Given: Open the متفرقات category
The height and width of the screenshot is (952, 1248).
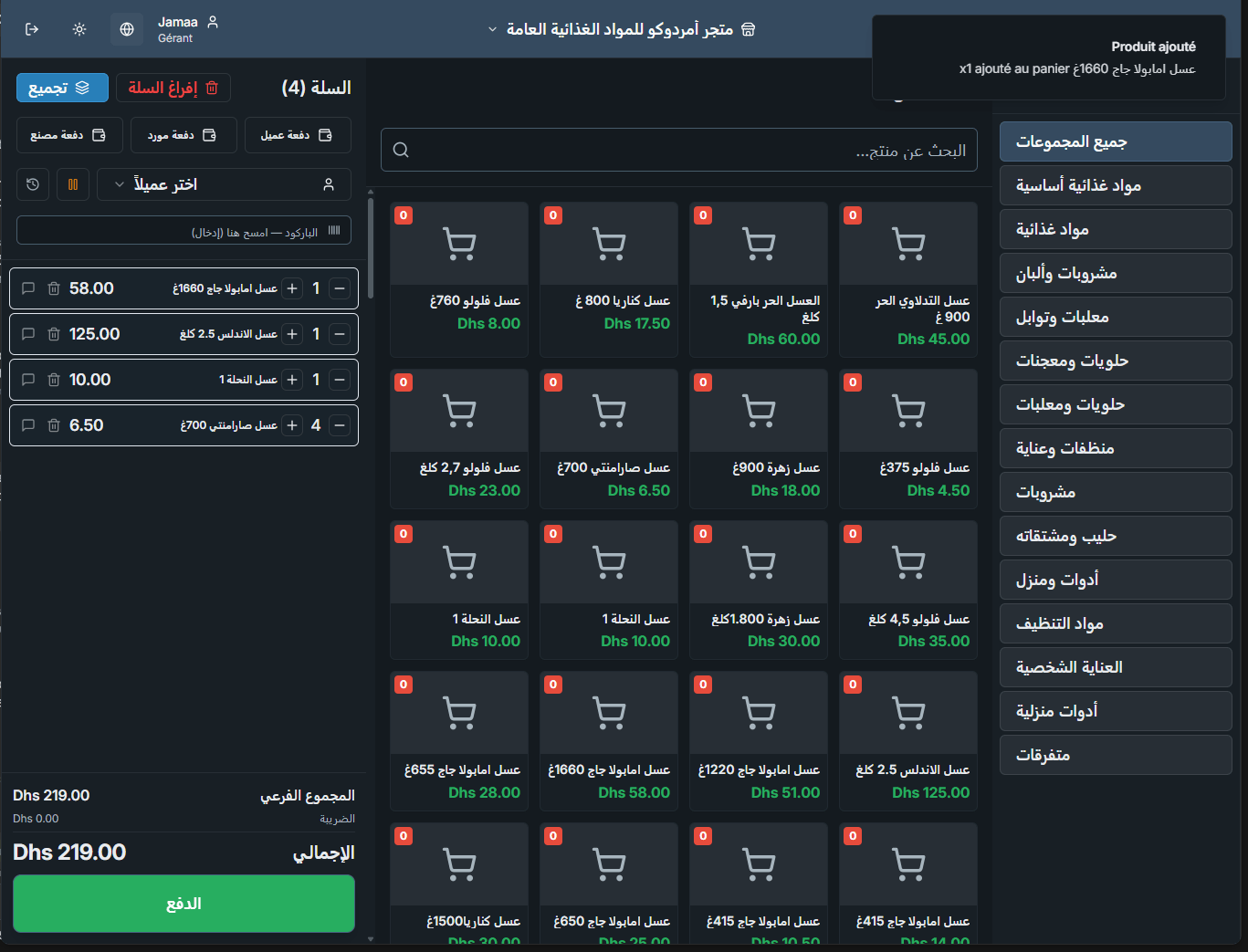Looking at the screenshot, I should (1116, 755).
